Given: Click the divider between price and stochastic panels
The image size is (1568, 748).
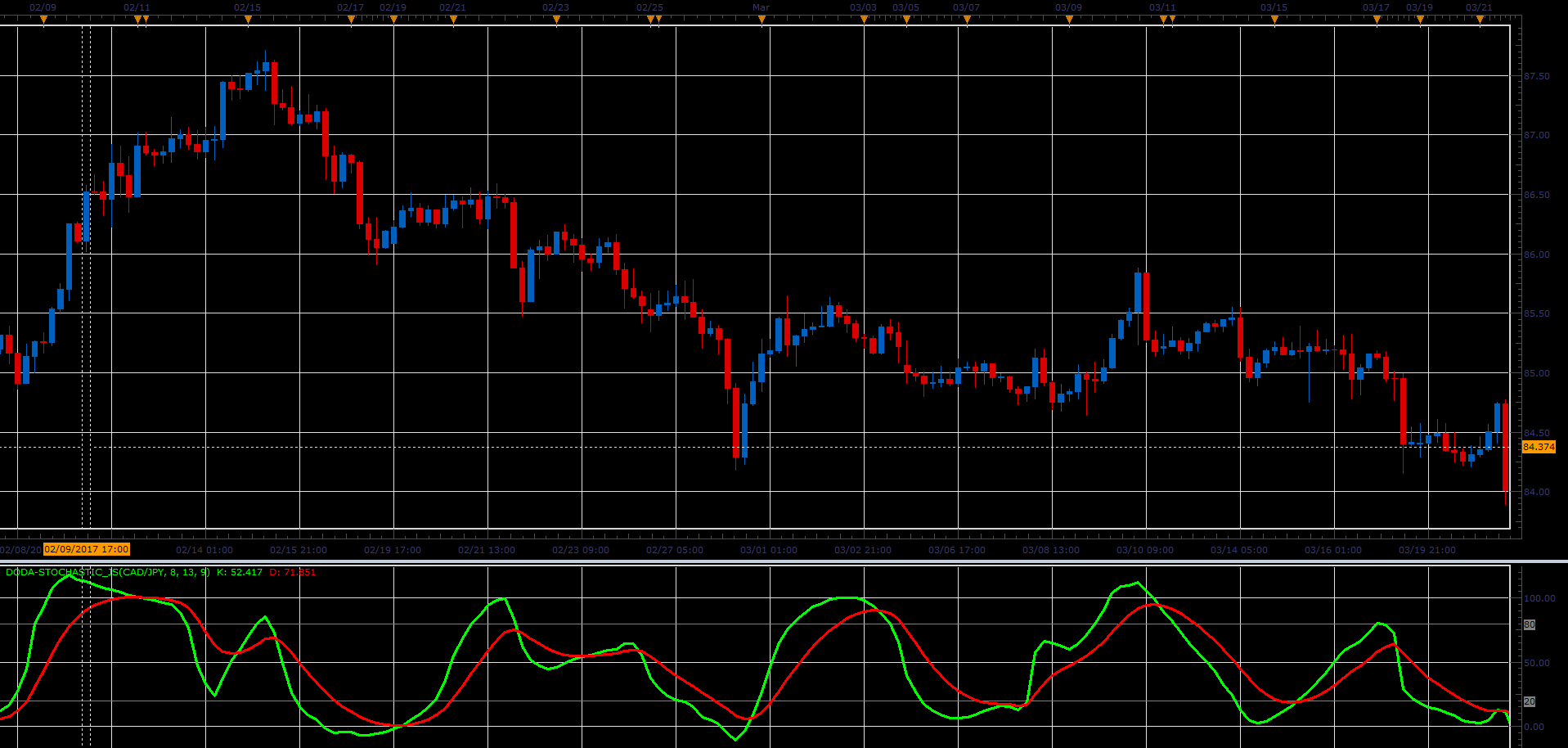Looking at the screenshot, I should coord(784,561).
